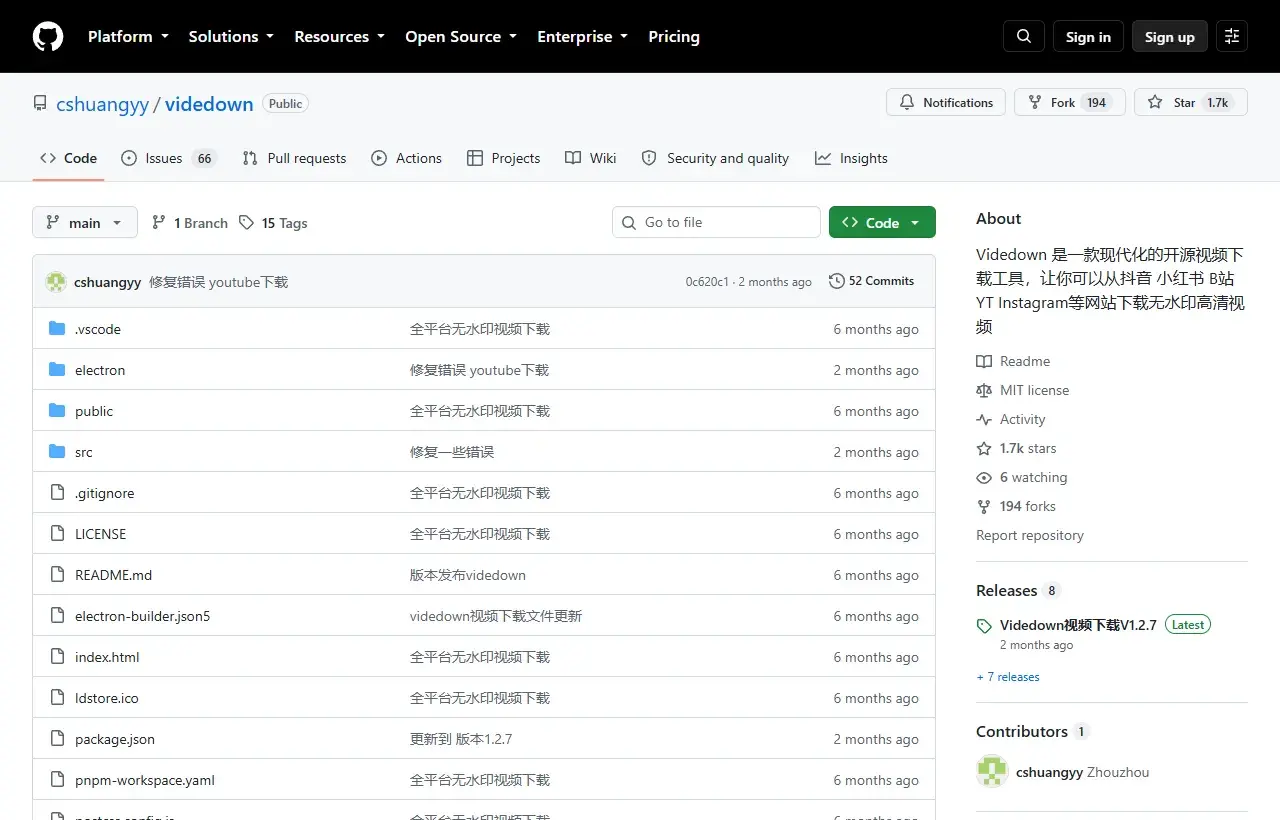Open the Security and quality tab
Viewport: 1280px width, 820px height.
click(715, 158)
